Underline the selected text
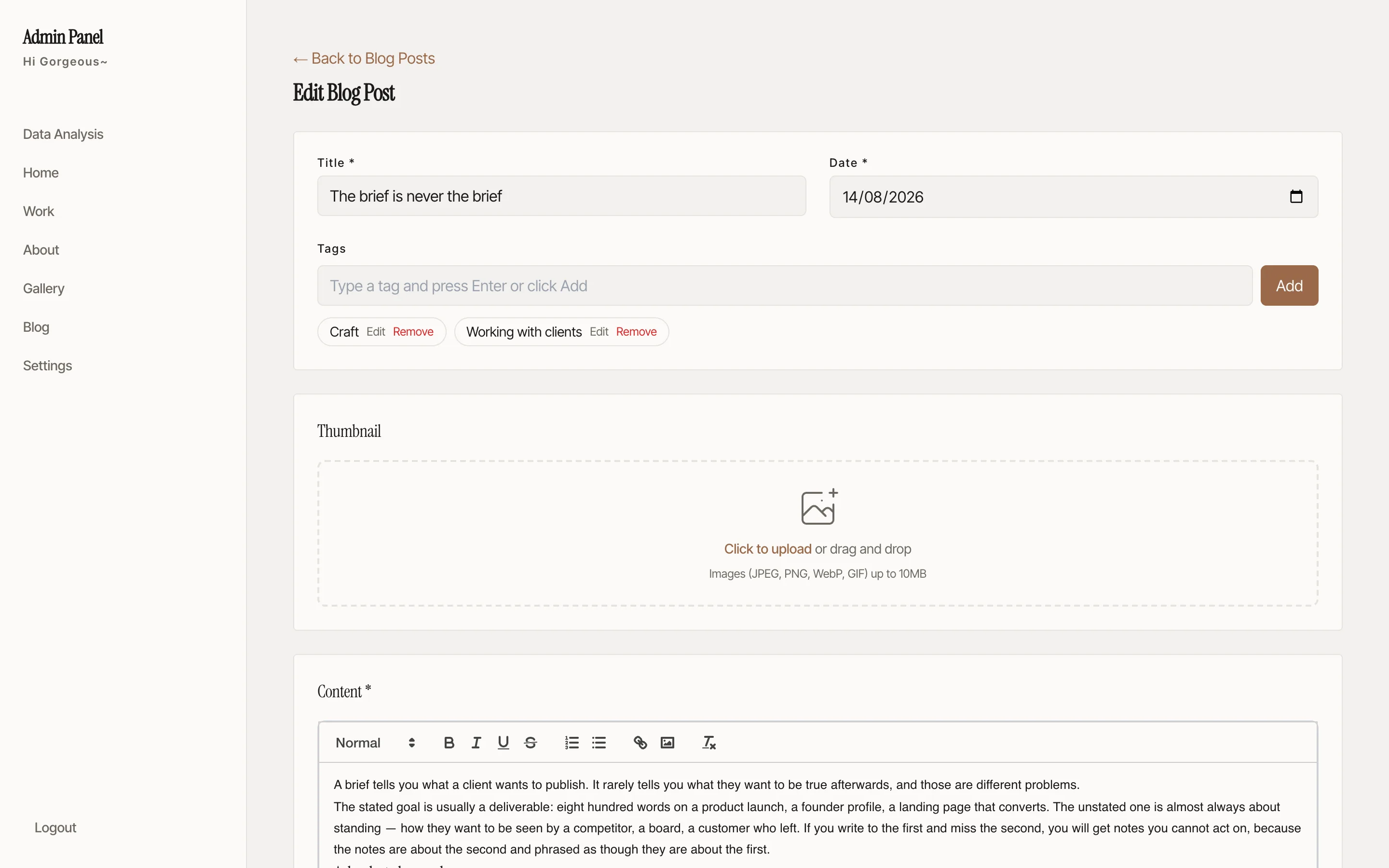The height and width of the screenshot is (868, 1389). click(x=504, y=743)
